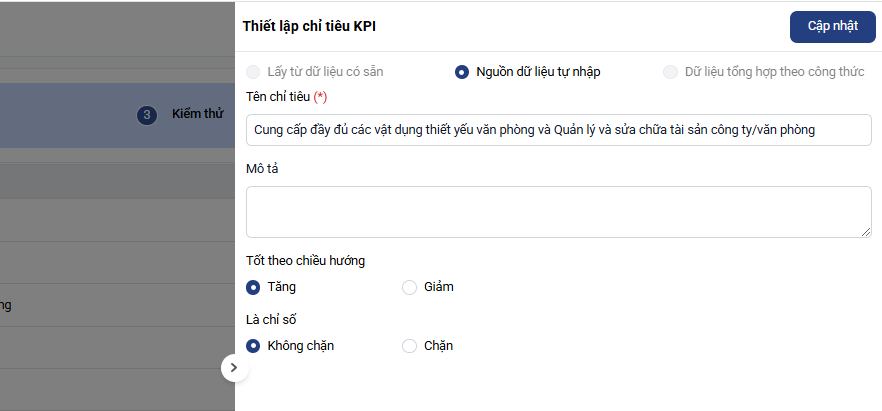Open the 'Kiểm thử' step label
Viewport: 882px width, 411px height.
click(197, 115)
